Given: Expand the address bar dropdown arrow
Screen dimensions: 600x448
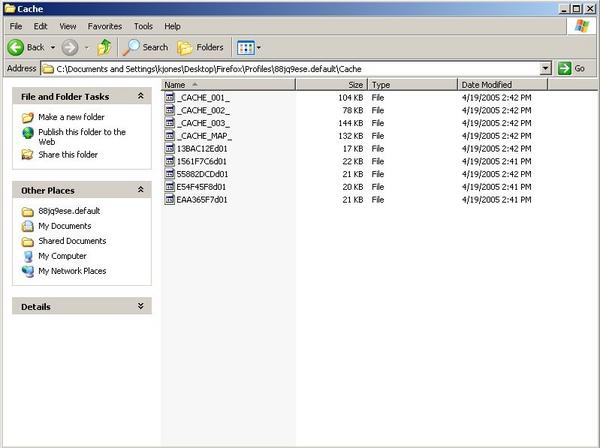Looking at the screenshot, I should [545, 68].
